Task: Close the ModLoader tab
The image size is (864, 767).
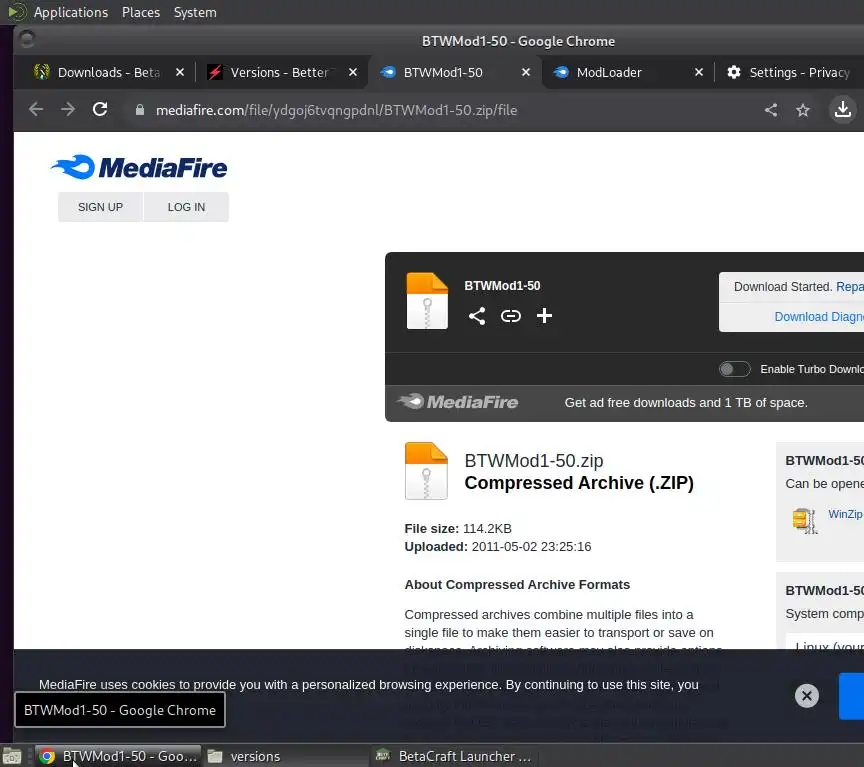Action: [699, 72]
